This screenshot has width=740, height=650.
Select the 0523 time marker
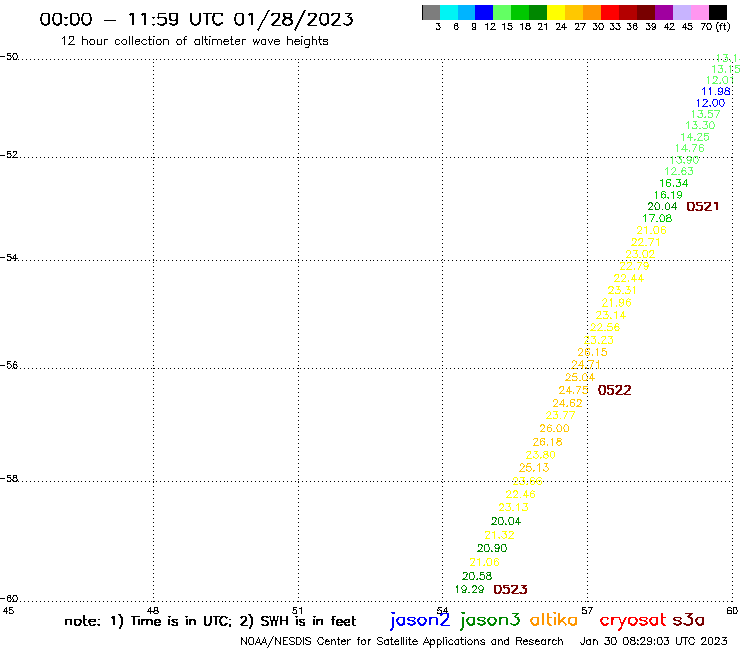coord(510,589)
